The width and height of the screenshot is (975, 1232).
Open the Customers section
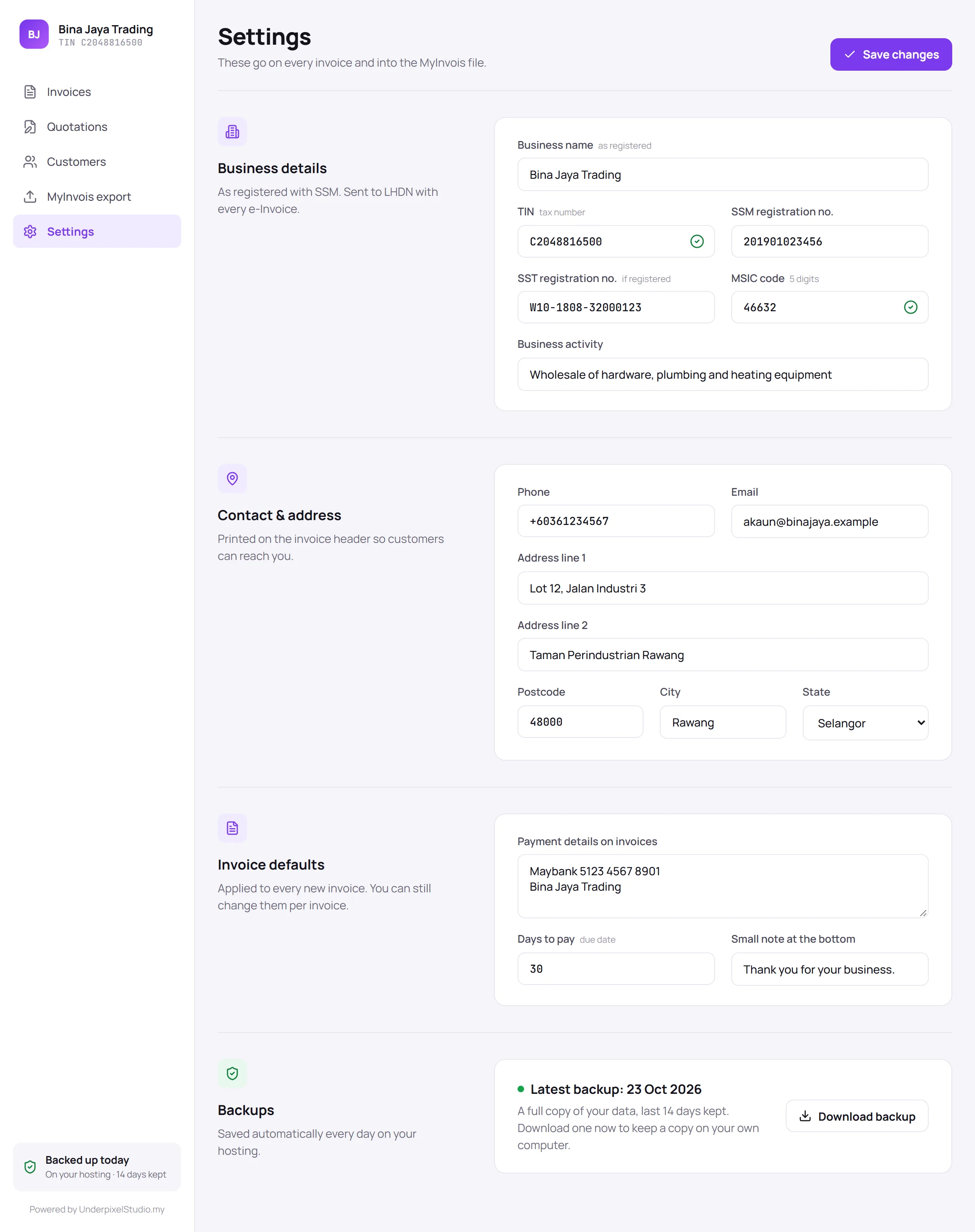[97, 162]
